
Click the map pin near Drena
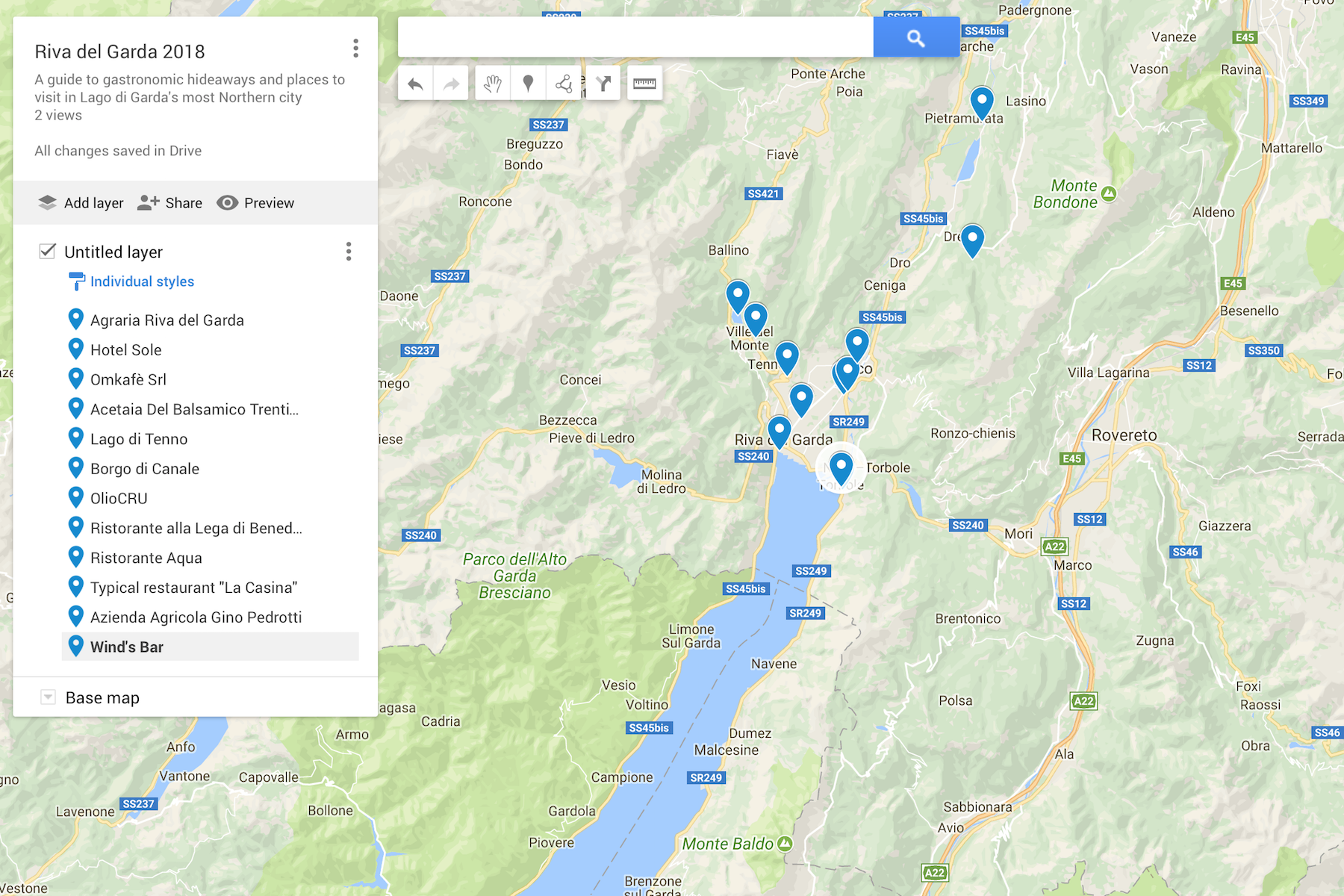coord(972,240)
